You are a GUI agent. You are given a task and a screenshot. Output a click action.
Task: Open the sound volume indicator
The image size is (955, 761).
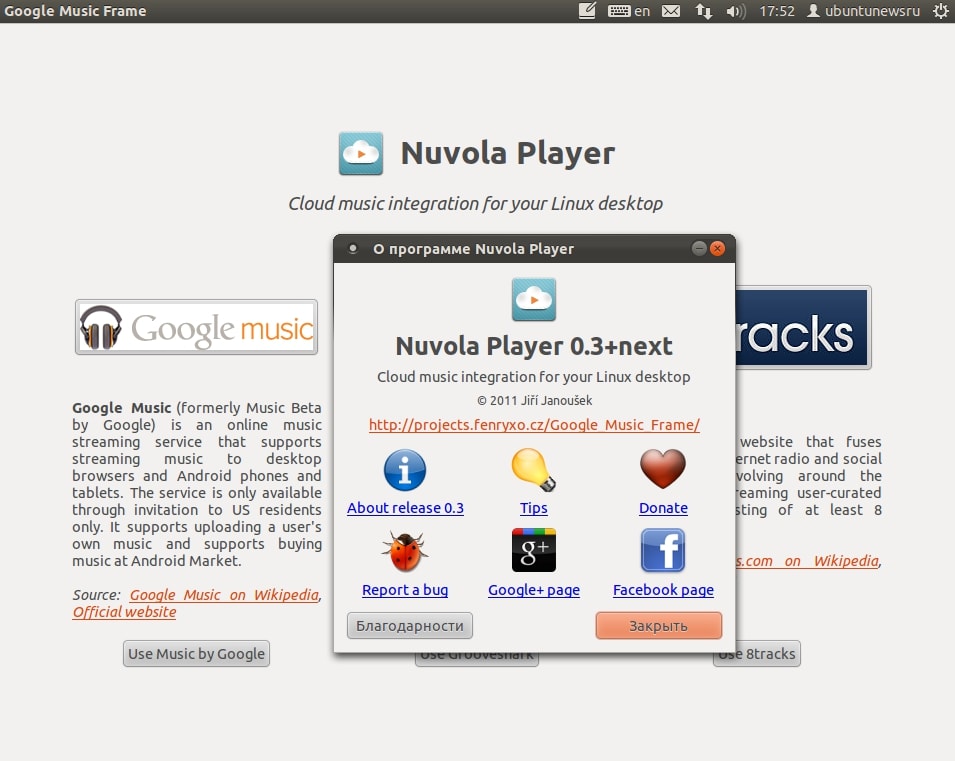736,11
